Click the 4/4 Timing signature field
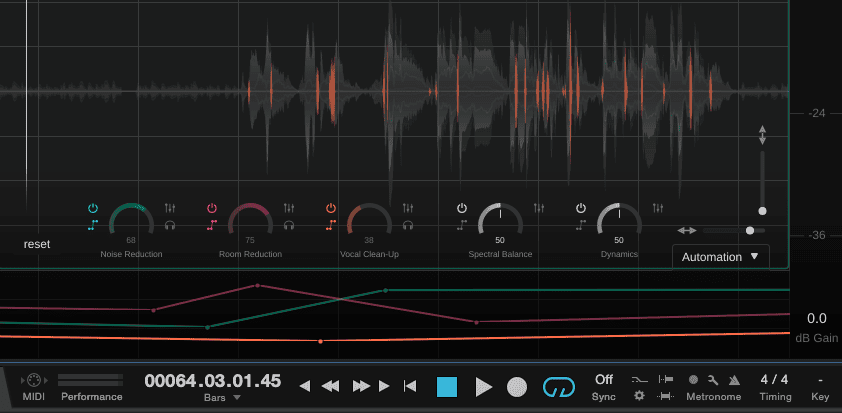The image size is (842, 413). click(773, 380)
